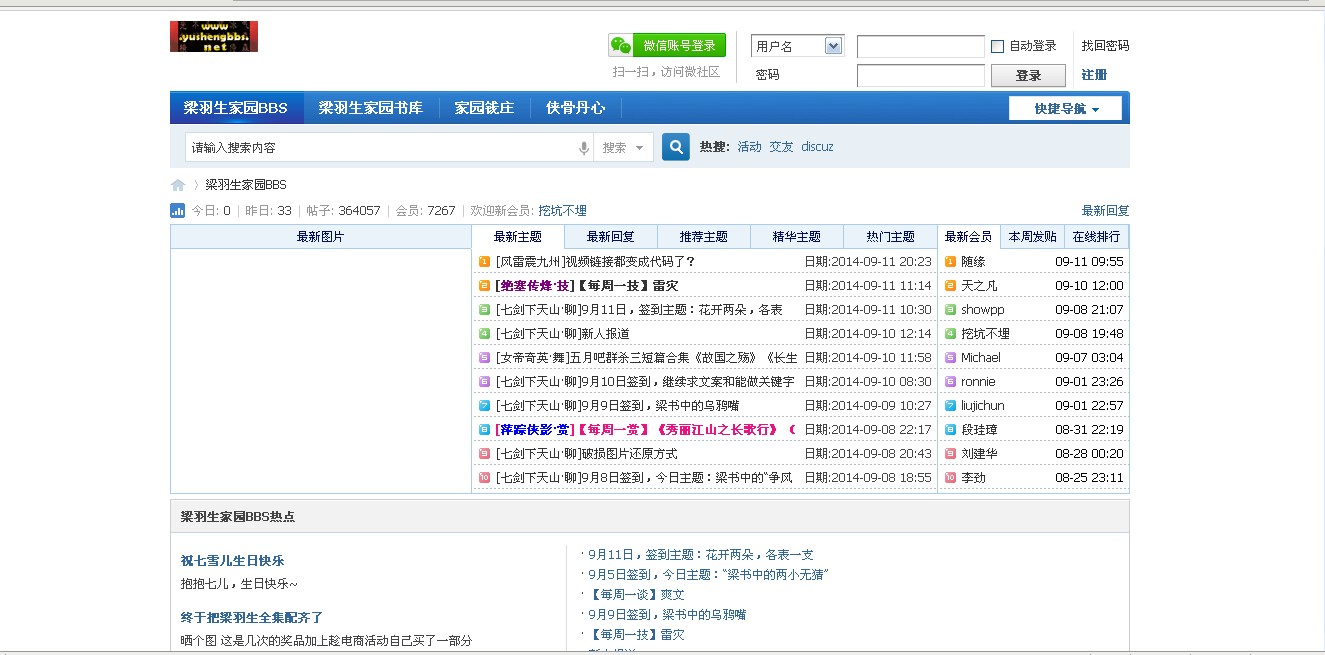Click the 注册 register link
The height and width of the screenshot is (655, 1325).
[x=1094, y=75]
